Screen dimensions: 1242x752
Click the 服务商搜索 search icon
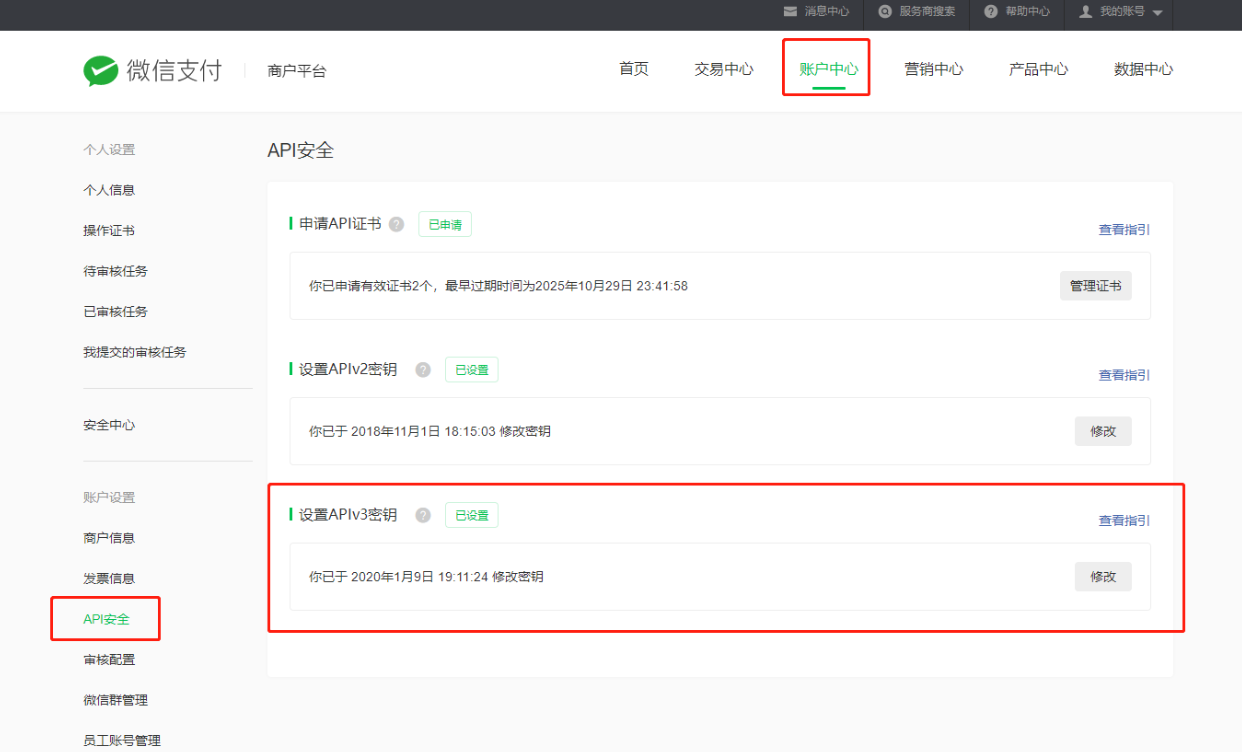885,12
